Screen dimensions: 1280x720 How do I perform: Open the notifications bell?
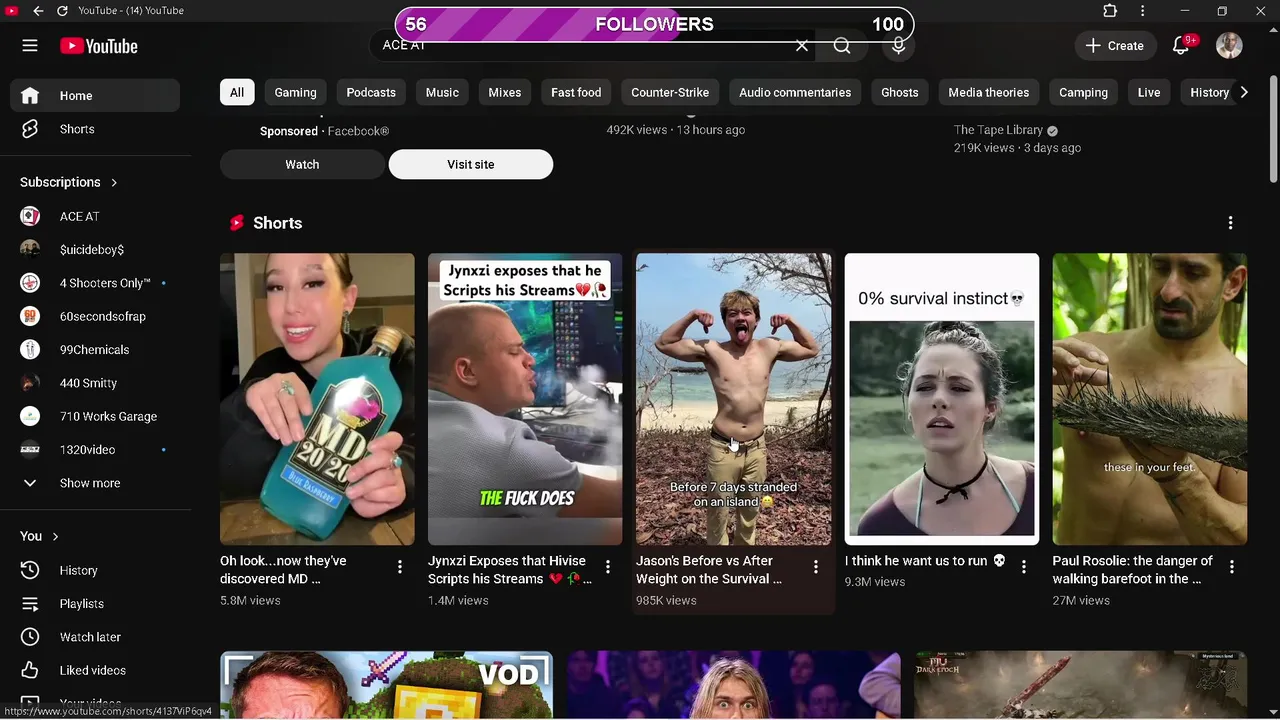click(x=1181, y=46)
